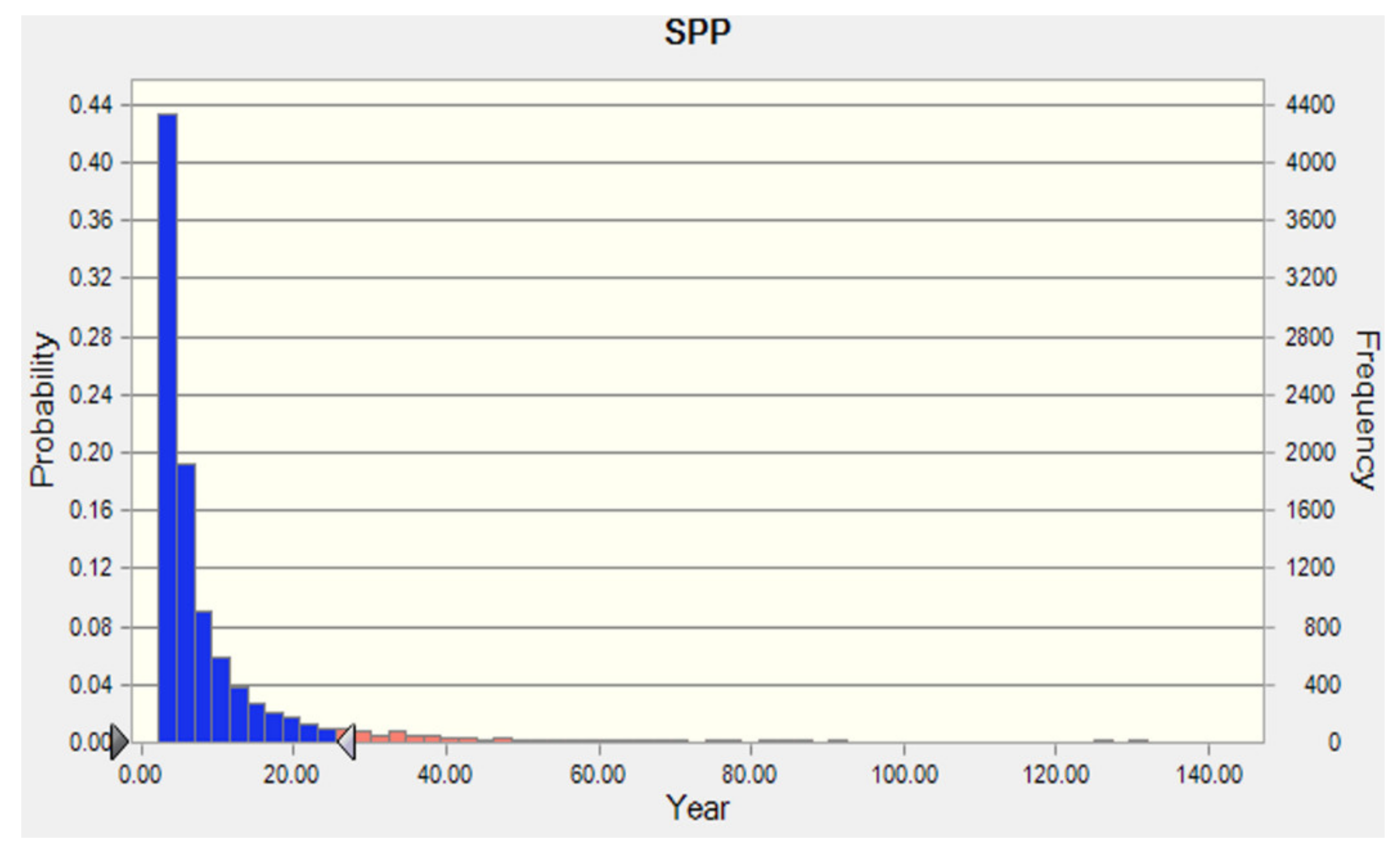Screen dimensions: 1400x855
Task: Click the 2000 frequency tick label
Action: pos(1310,453)
